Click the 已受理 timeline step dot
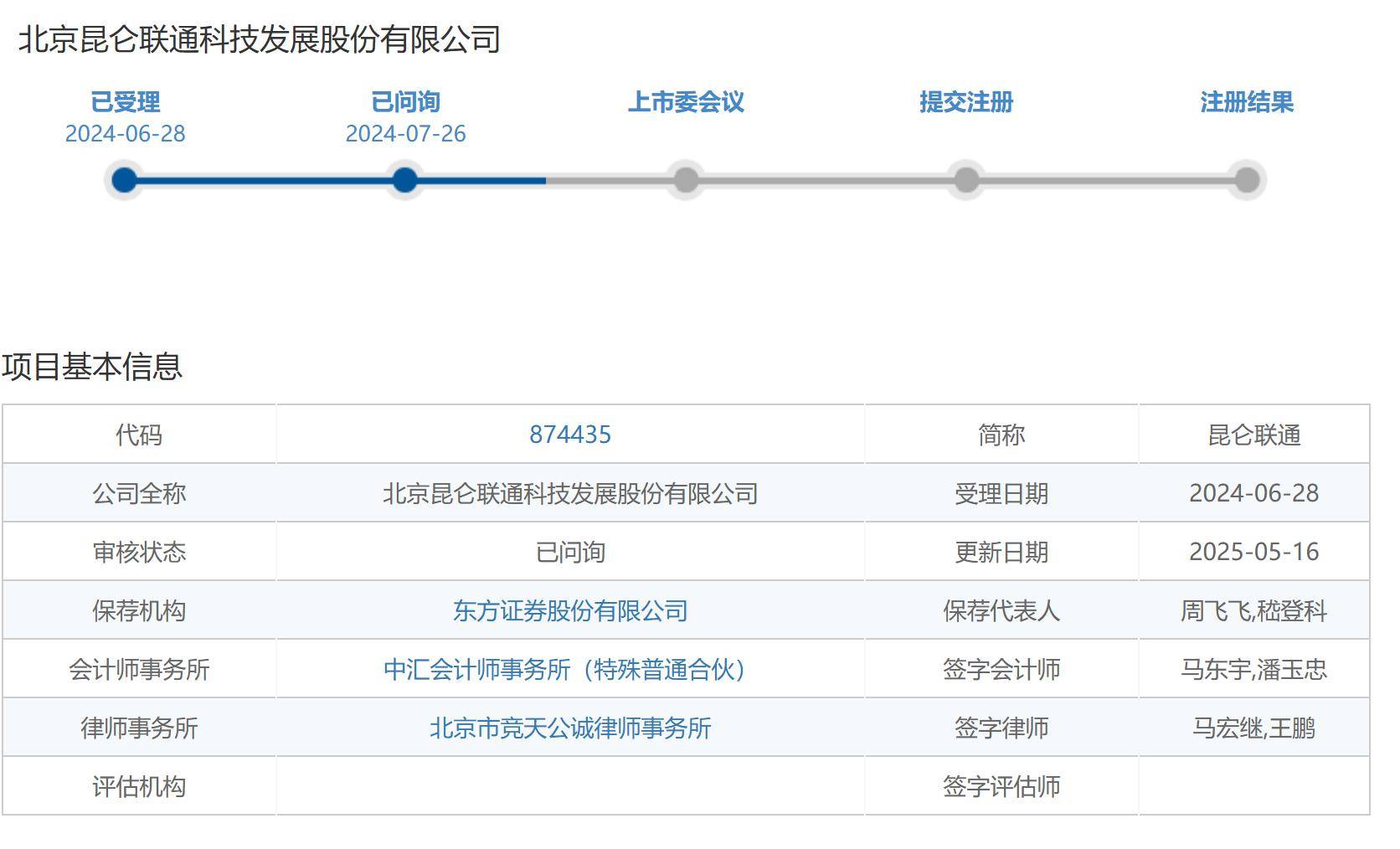Viewport: 1400px width, 849px height. [125, 180]
